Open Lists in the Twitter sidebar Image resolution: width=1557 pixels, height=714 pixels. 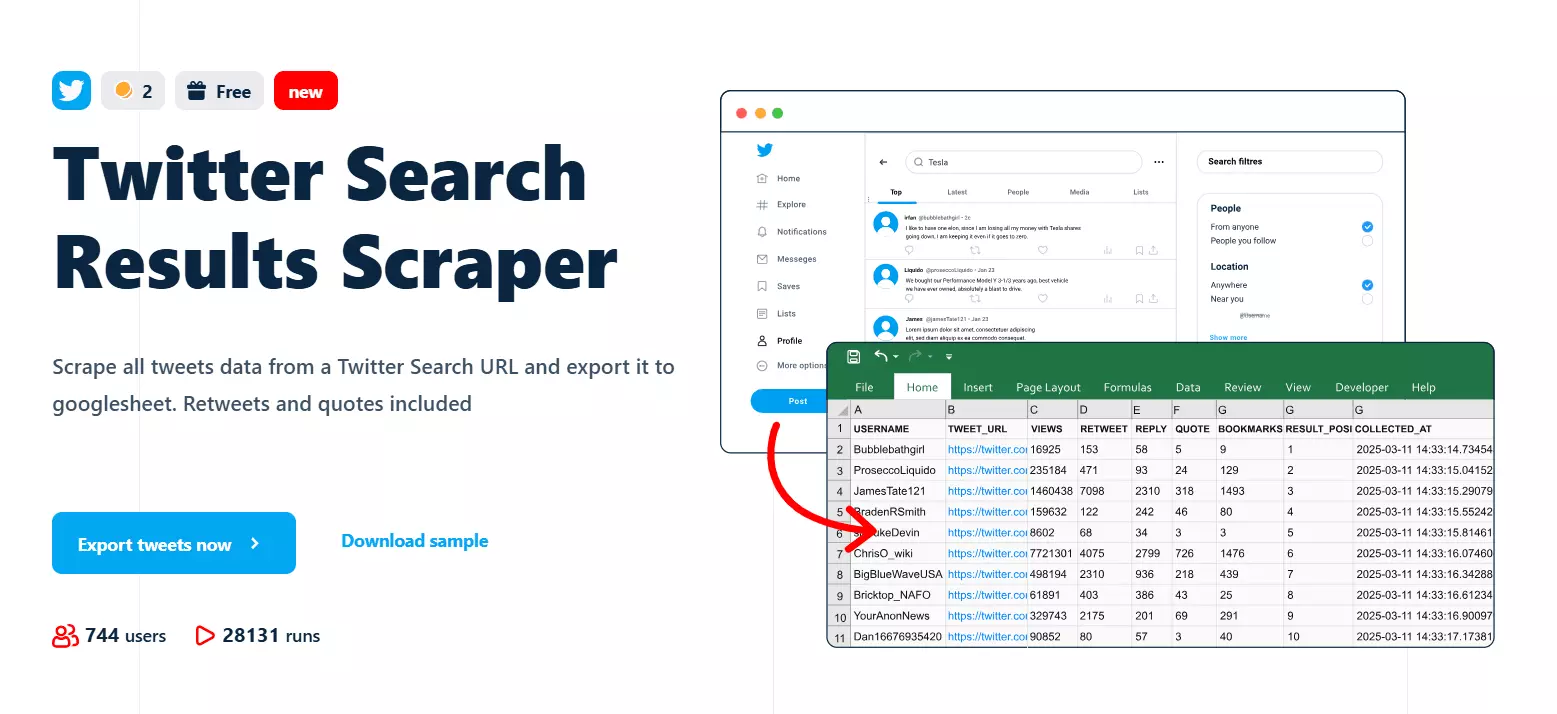point(777,313)
